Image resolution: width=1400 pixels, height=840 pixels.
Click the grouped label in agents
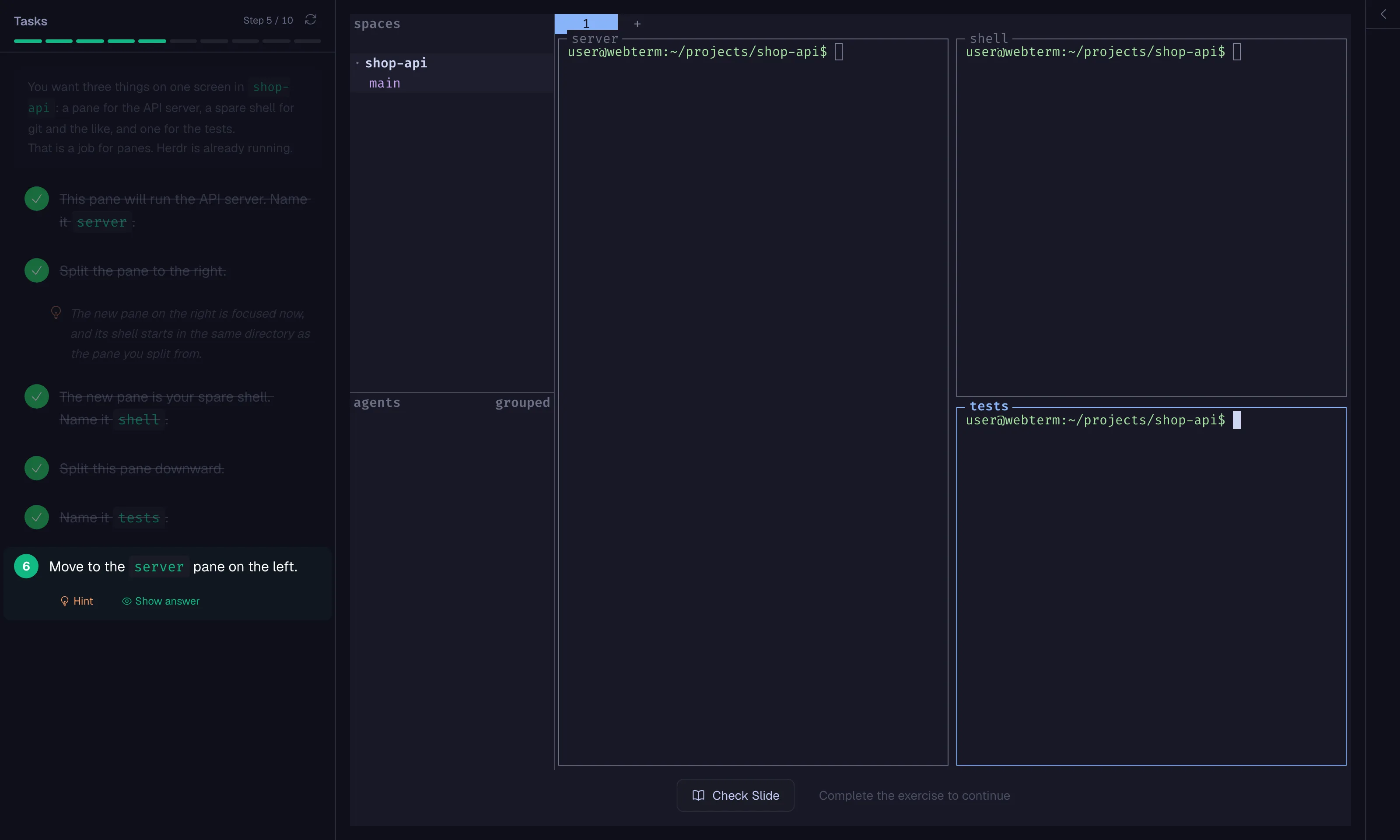coord(522,402)
